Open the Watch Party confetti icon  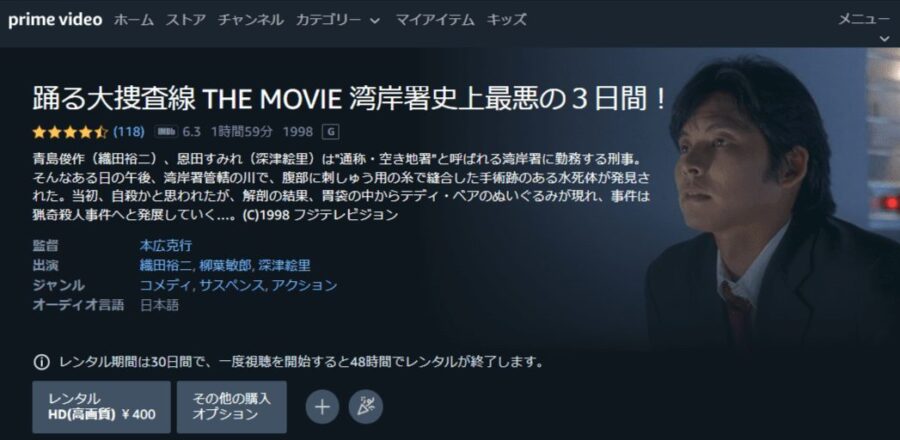(366, 407)
